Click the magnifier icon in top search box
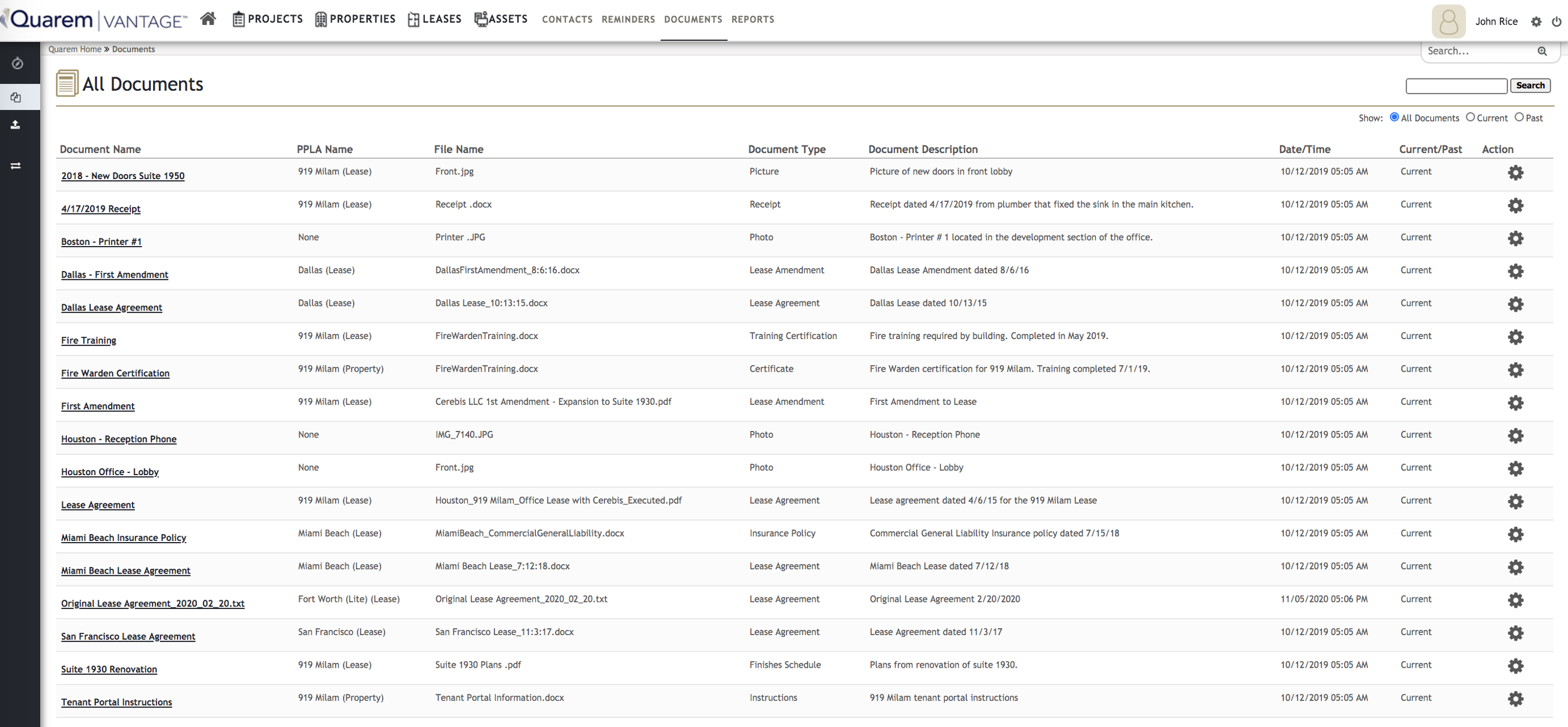This screenshot has height=727, width=1568. click(x=1542, y=51)
